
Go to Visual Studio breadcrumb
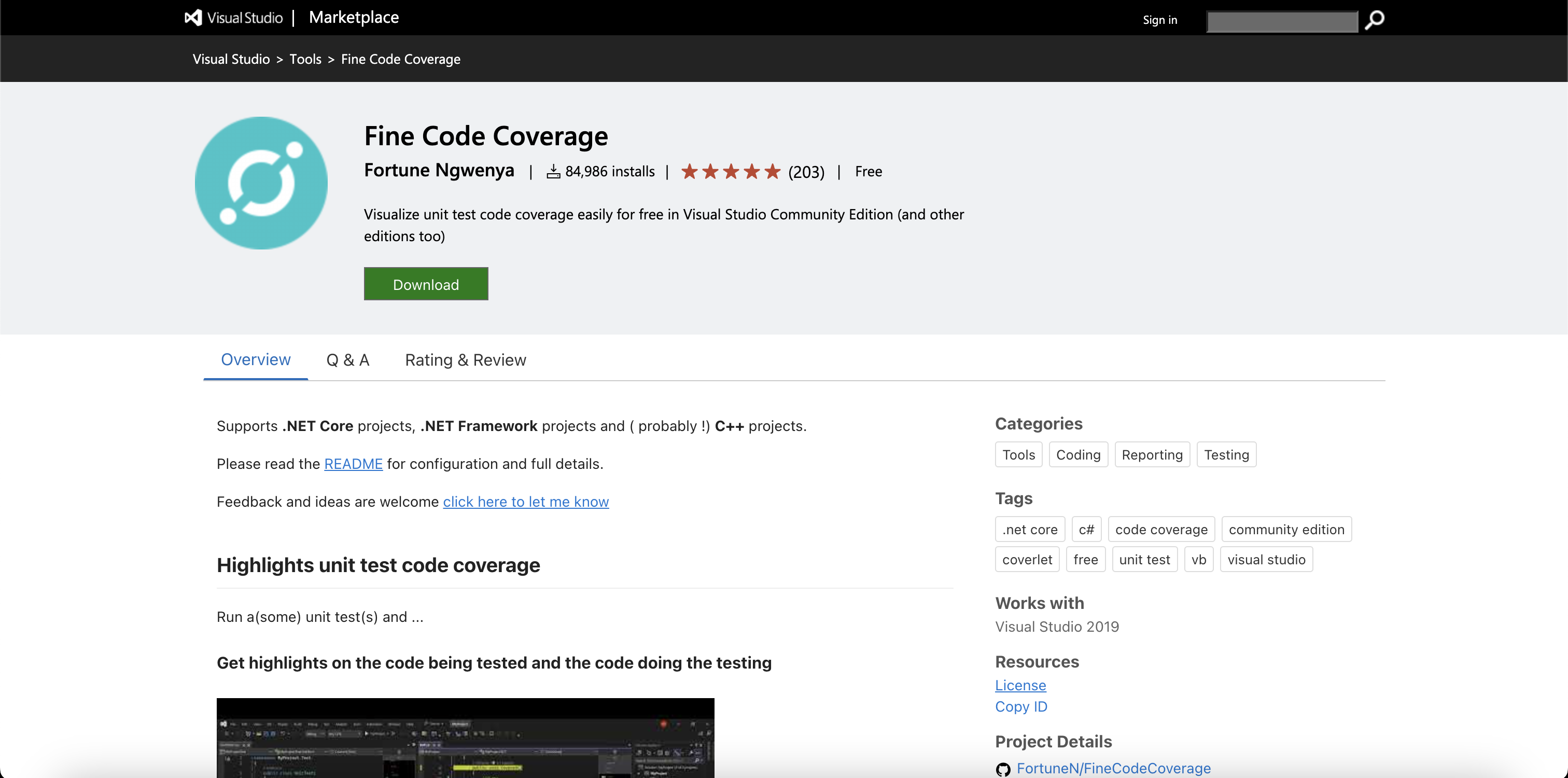coord(231,59)
